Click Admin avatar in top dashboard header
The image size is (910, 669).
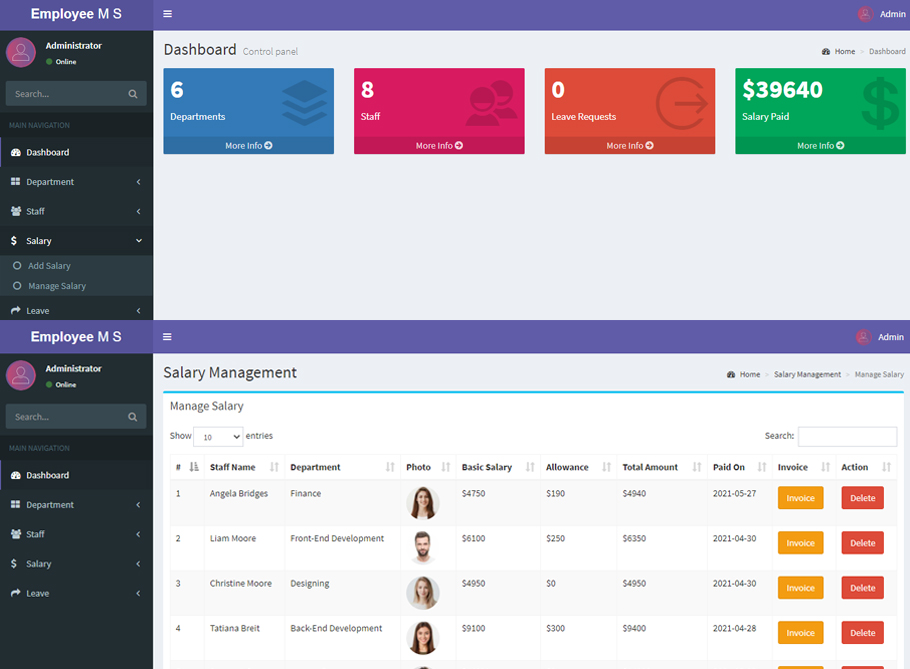pos(865,14)
